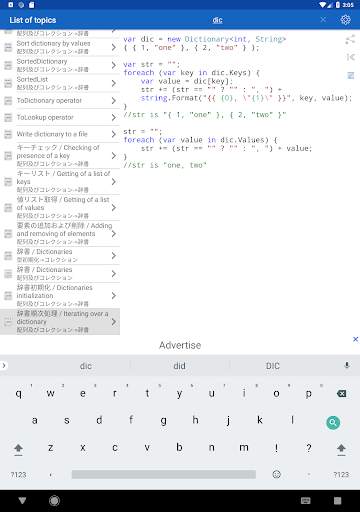The width and height of the screenshot is (360, 512).
Task: Tap document icon beside 'Sort dictionary by values'
Action: click(8, 47)
